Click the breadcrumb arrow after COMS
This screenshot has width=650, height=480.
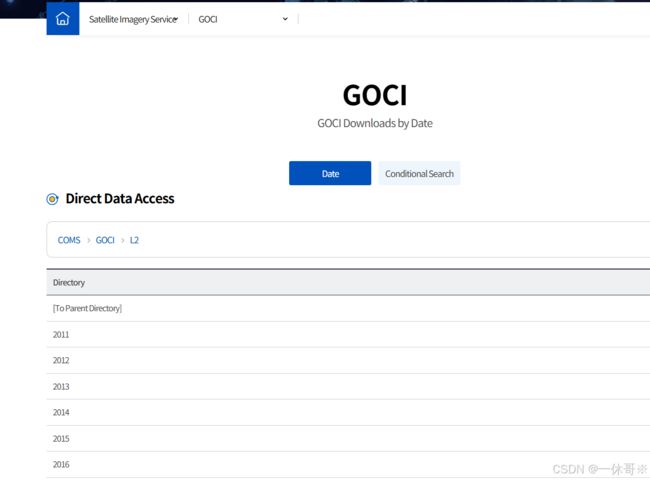(x=88, y=240)
